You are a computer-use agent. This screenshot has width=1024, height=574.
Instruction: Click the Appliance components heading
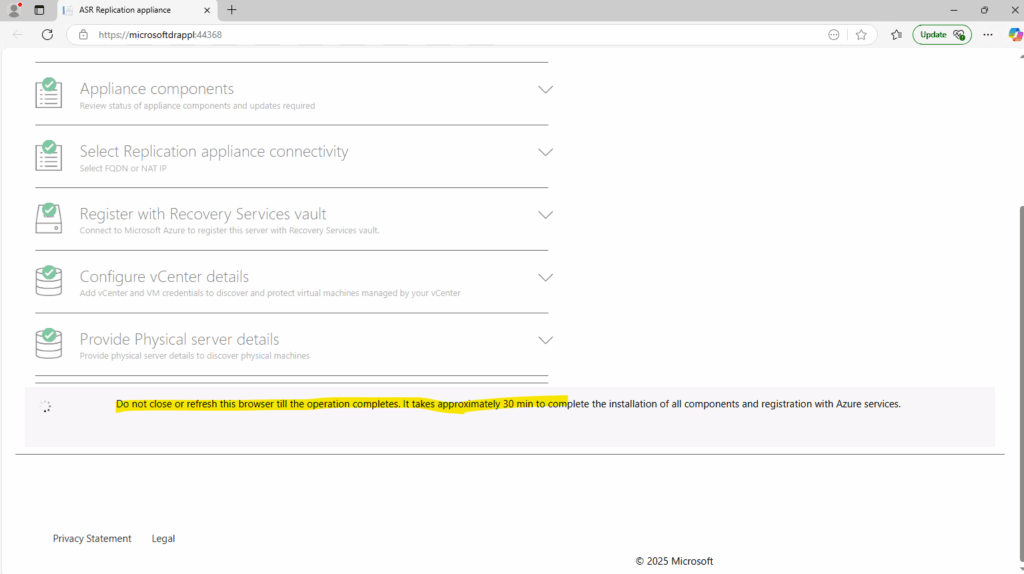click(x=157, y=88)
